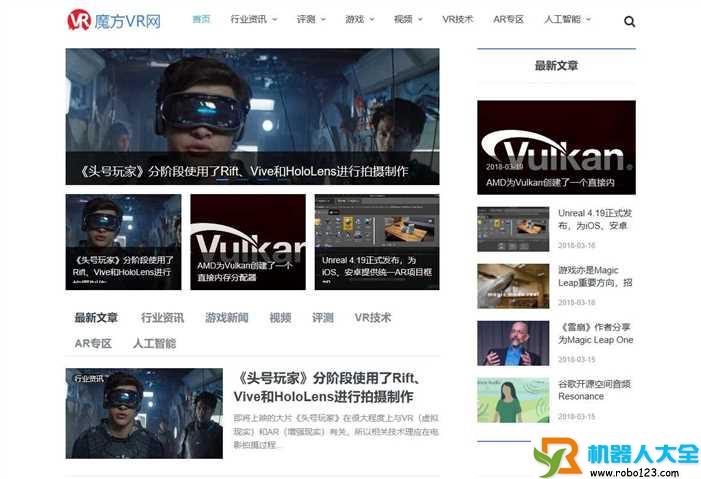Go to 首页 in the navigation
The image size is (701, 479).
pos(201,19)
